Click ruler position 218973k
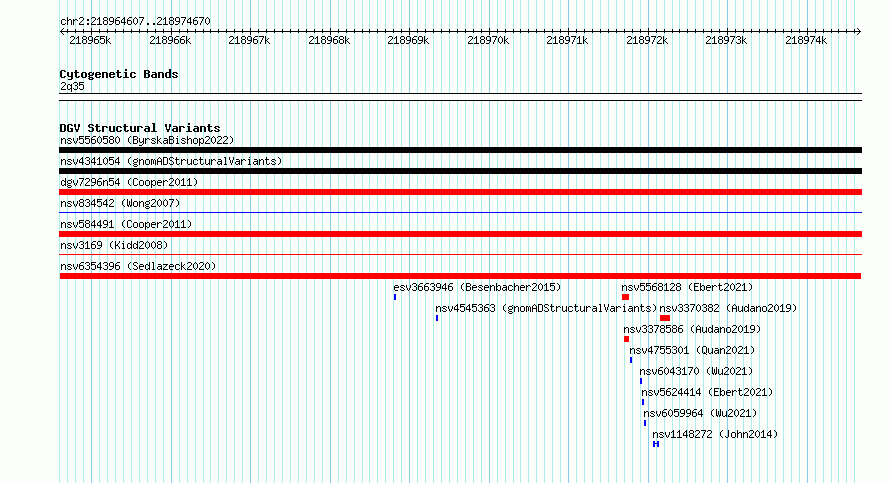The height and width of the screenshot is (483, 890). click(726, 41)
